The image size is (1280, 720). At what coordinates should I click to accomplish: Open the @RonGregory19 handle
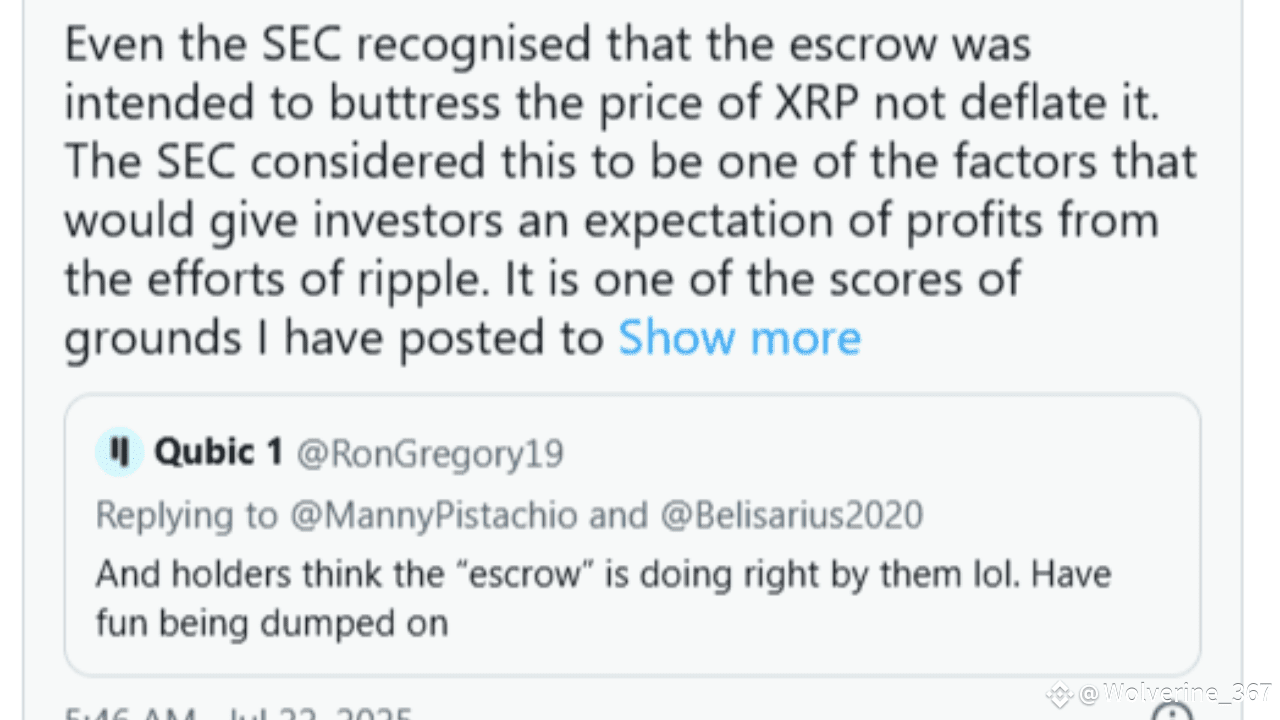pos(429,454)
